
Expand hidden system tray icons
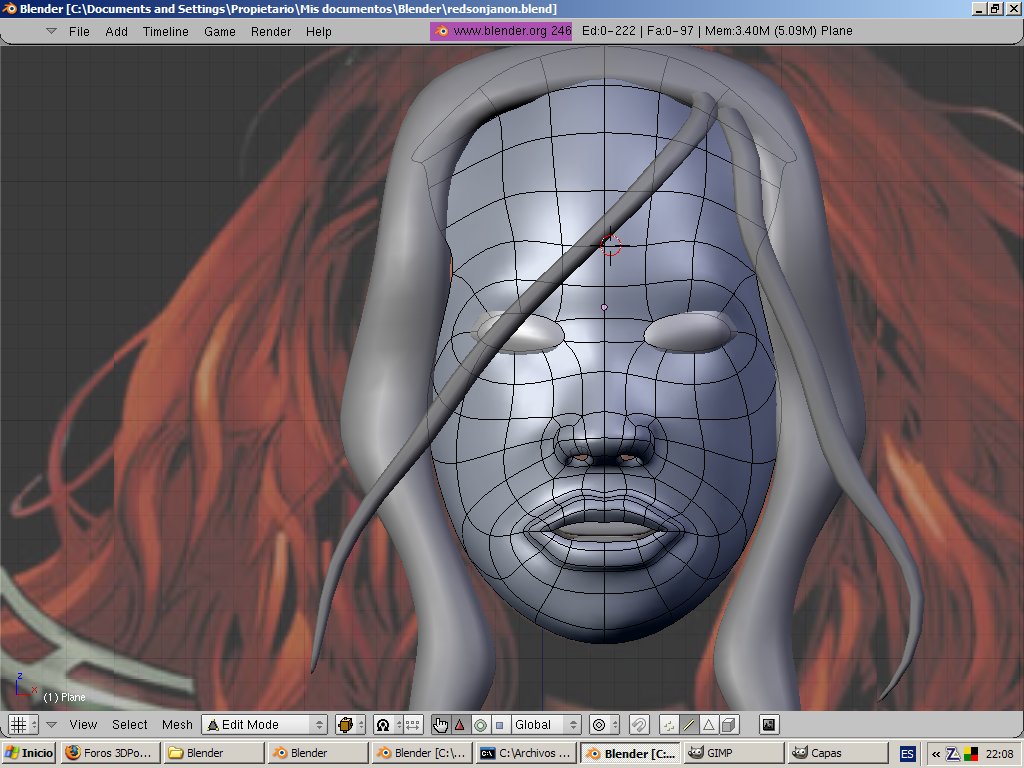point(936,754)
